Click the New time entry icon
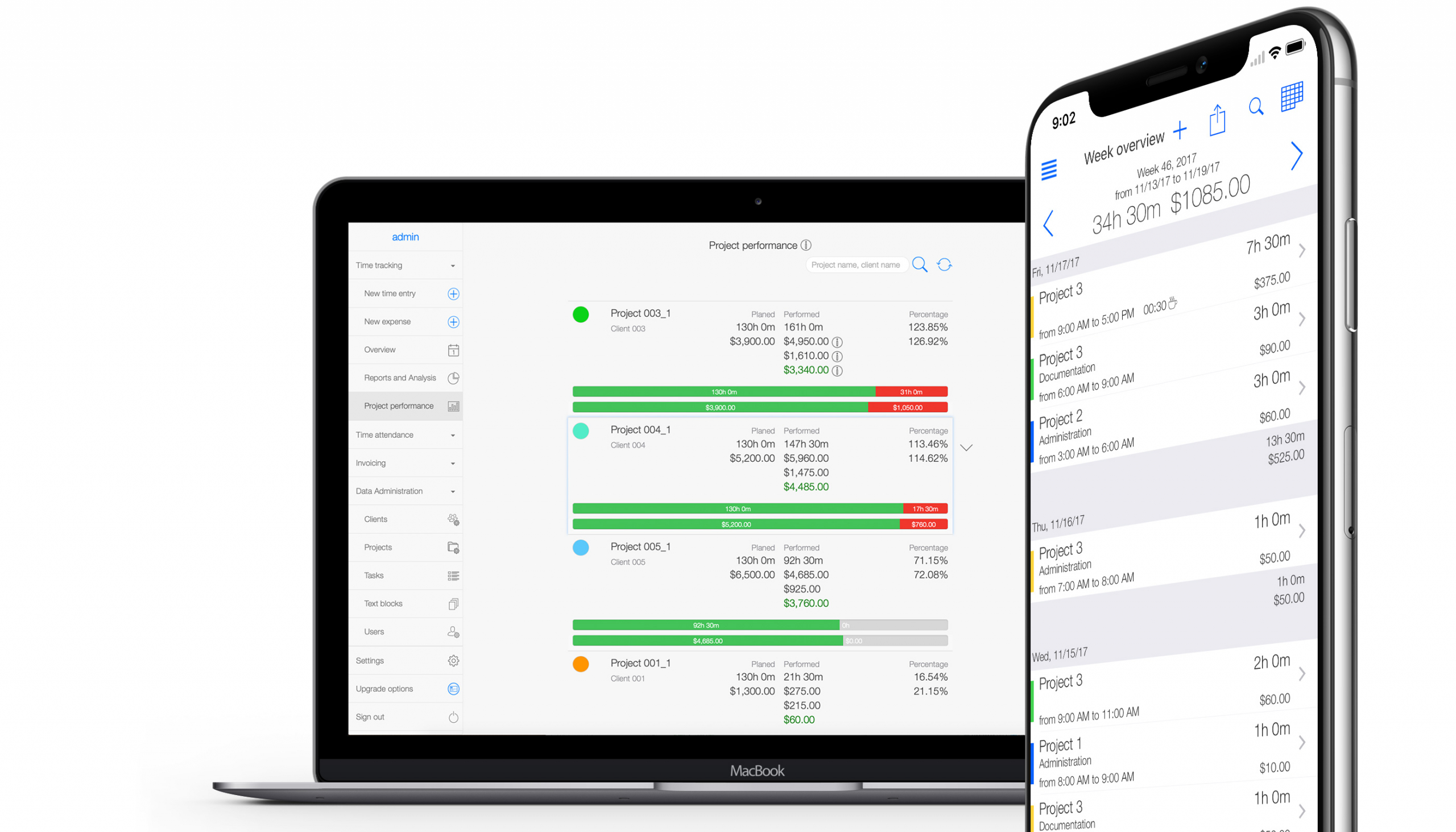The image size is (1456, 832). pyautogui.click(x=452, y=293)
